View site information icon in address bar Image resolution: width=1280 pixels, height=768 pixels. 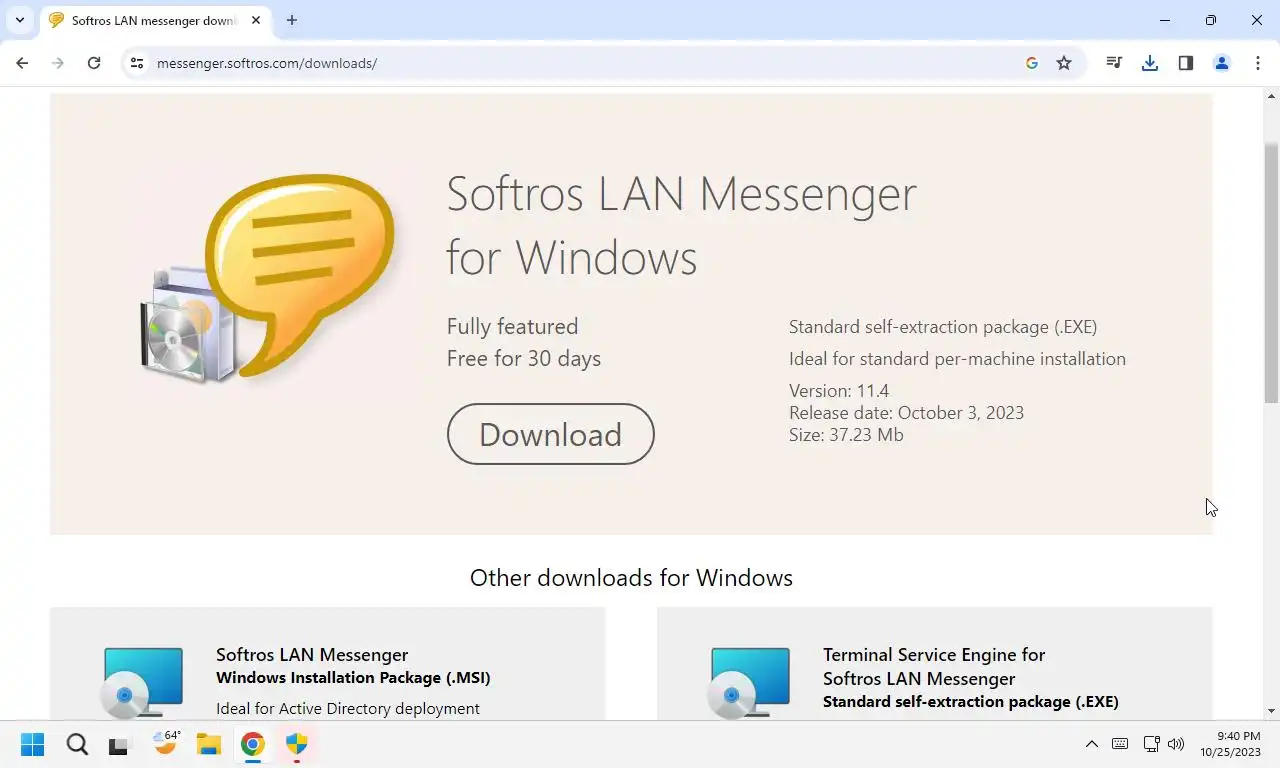coord(137,63)
